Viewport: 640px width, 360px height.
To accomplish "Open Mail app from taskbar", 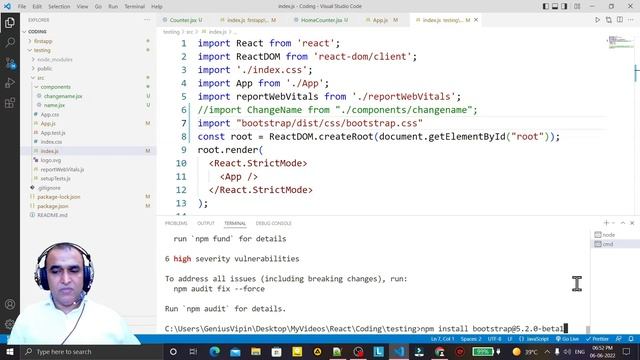I will tap(235, 351).
